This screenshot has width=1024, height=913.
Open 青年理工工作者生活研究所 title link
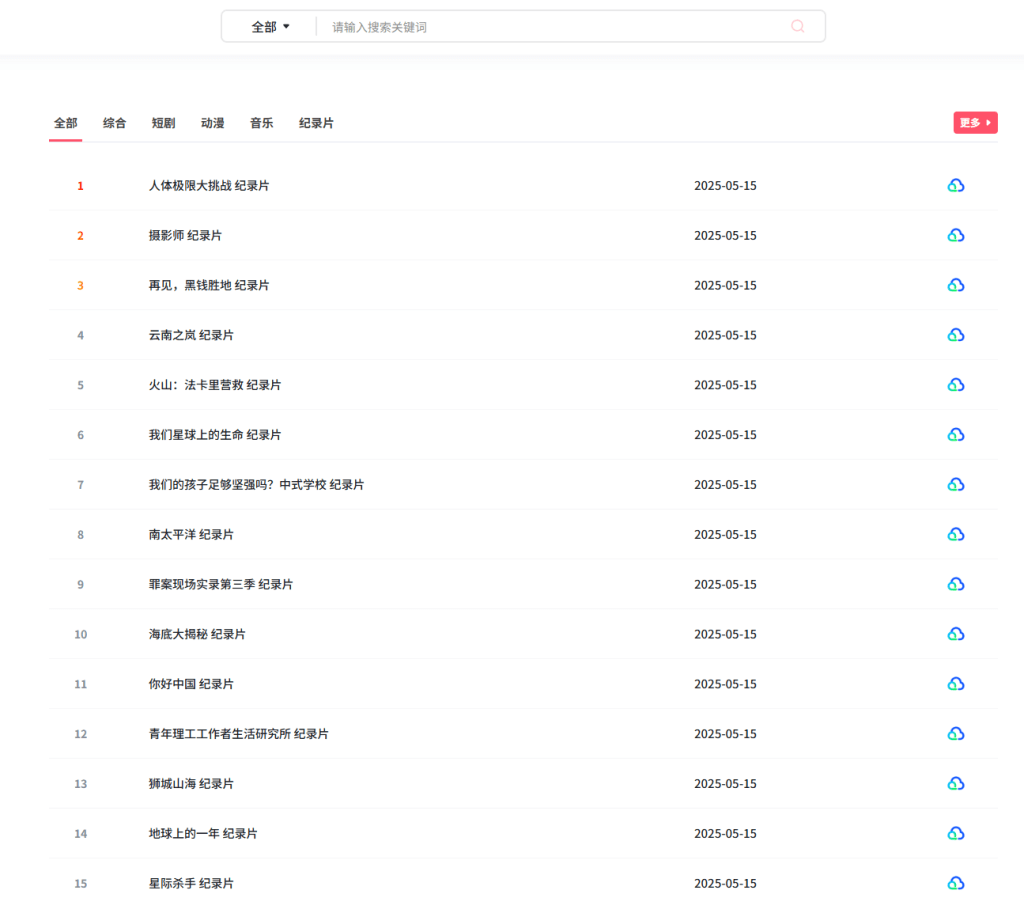tap(238, 734)
